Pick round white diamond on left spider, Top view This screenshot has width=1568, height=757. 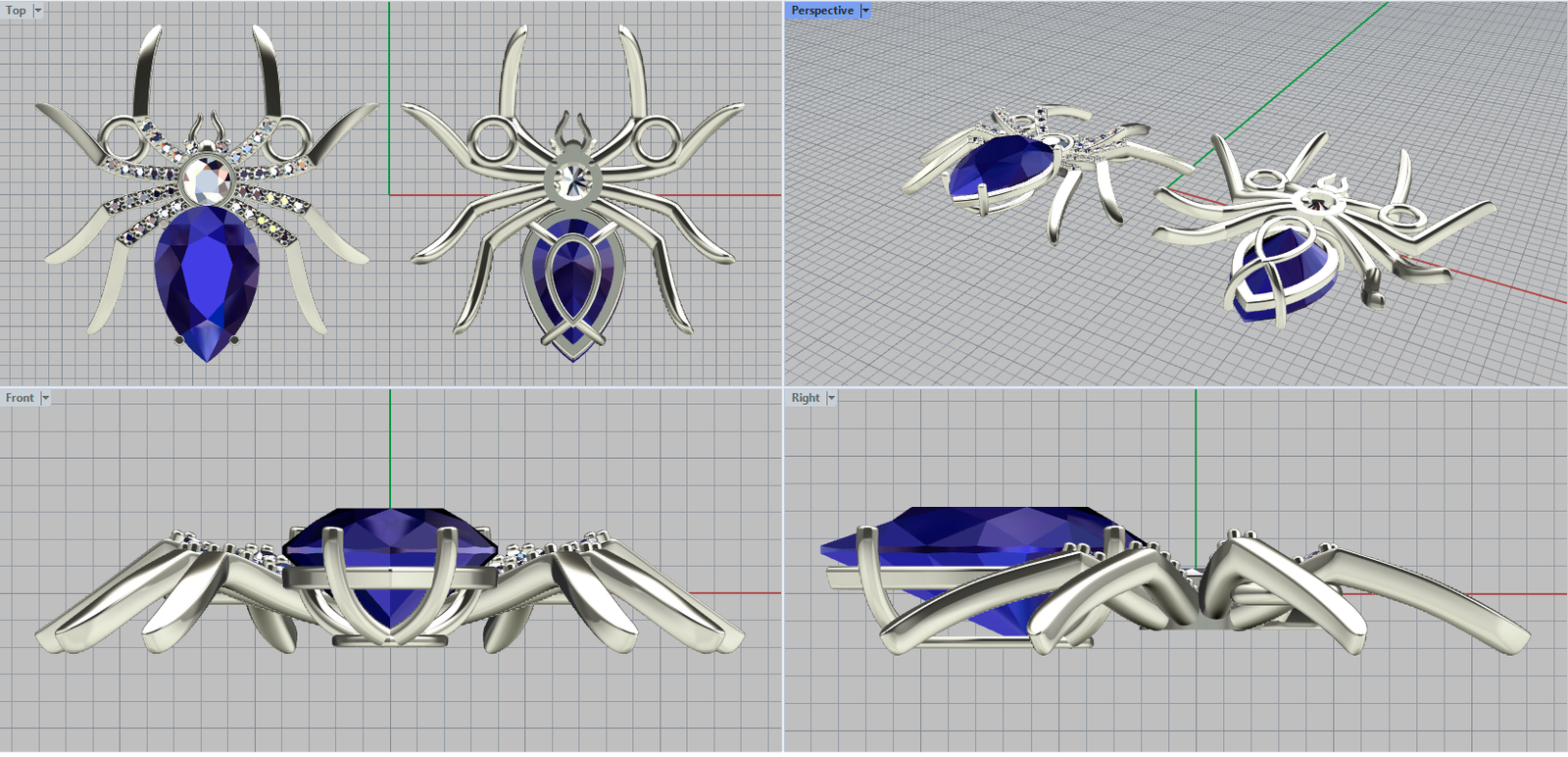tap(207, 179)
